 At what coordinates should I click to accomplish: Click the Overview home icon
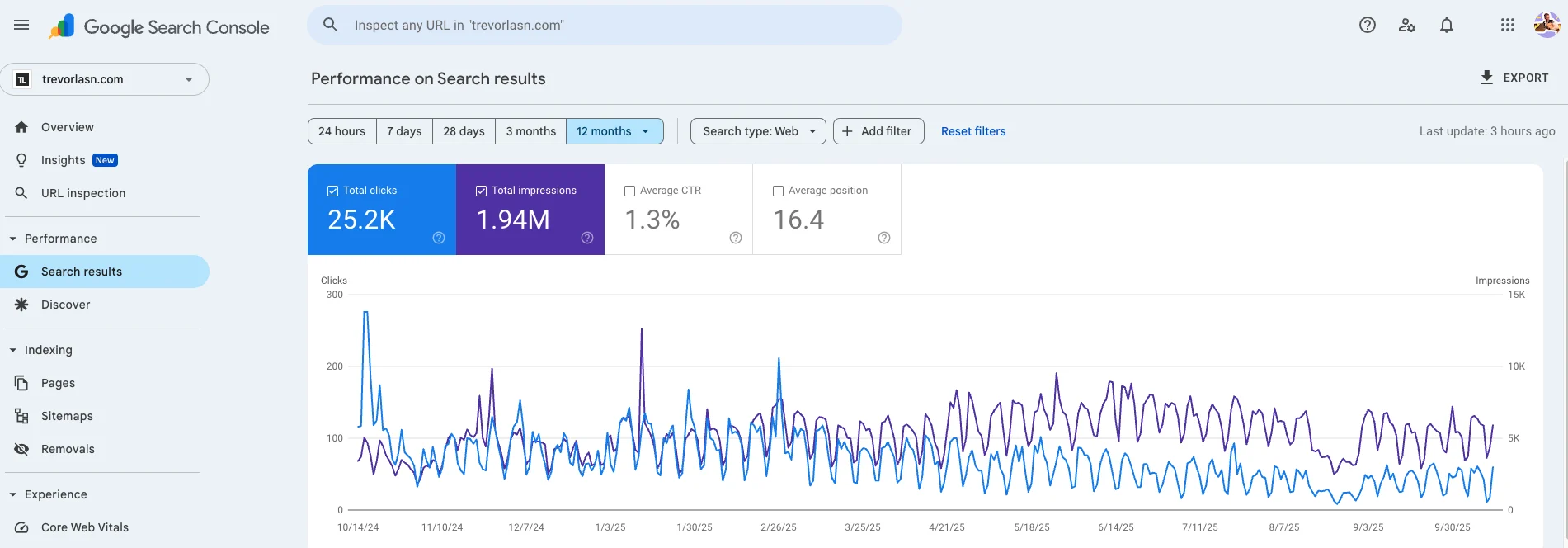pos(21,127)
